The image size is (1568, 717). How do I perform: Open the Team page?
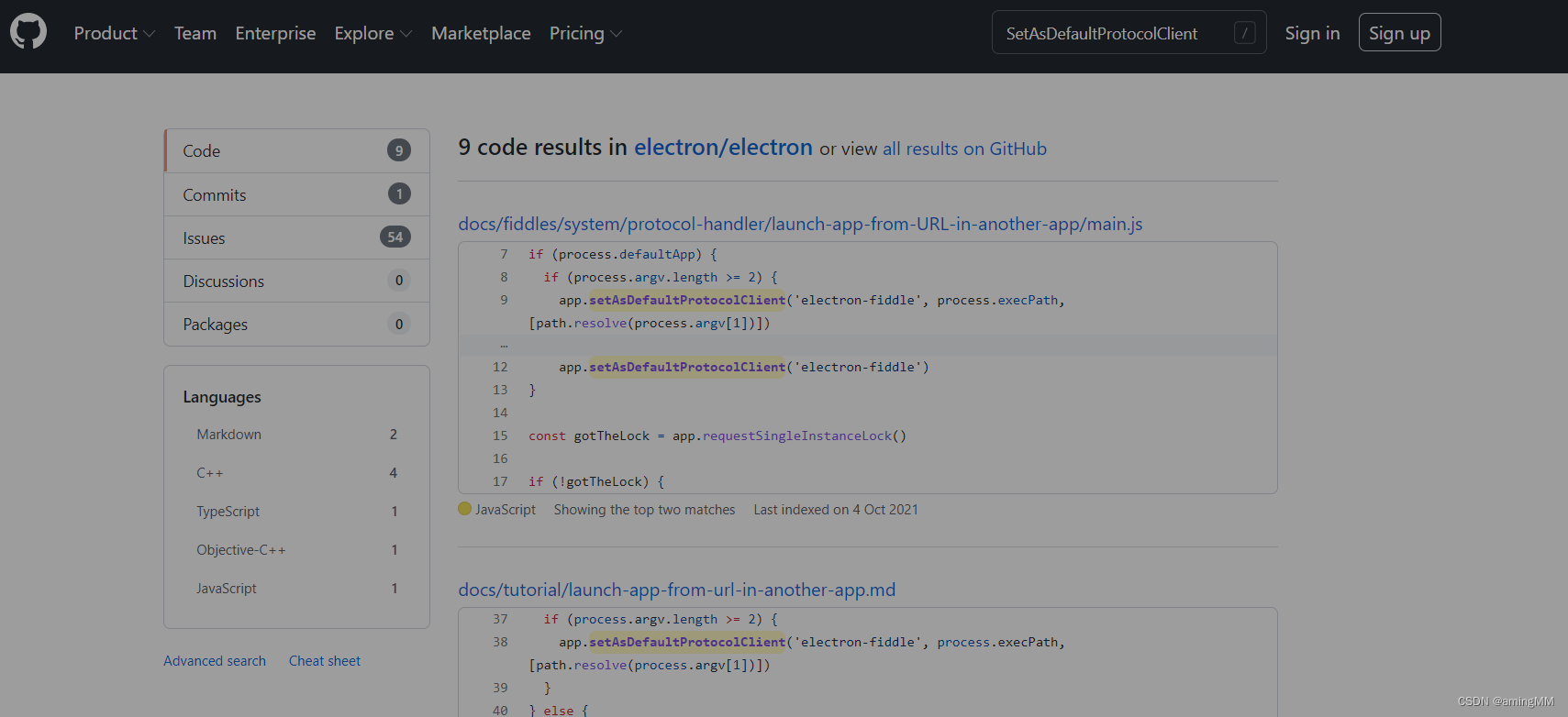[x=195, y=33]
